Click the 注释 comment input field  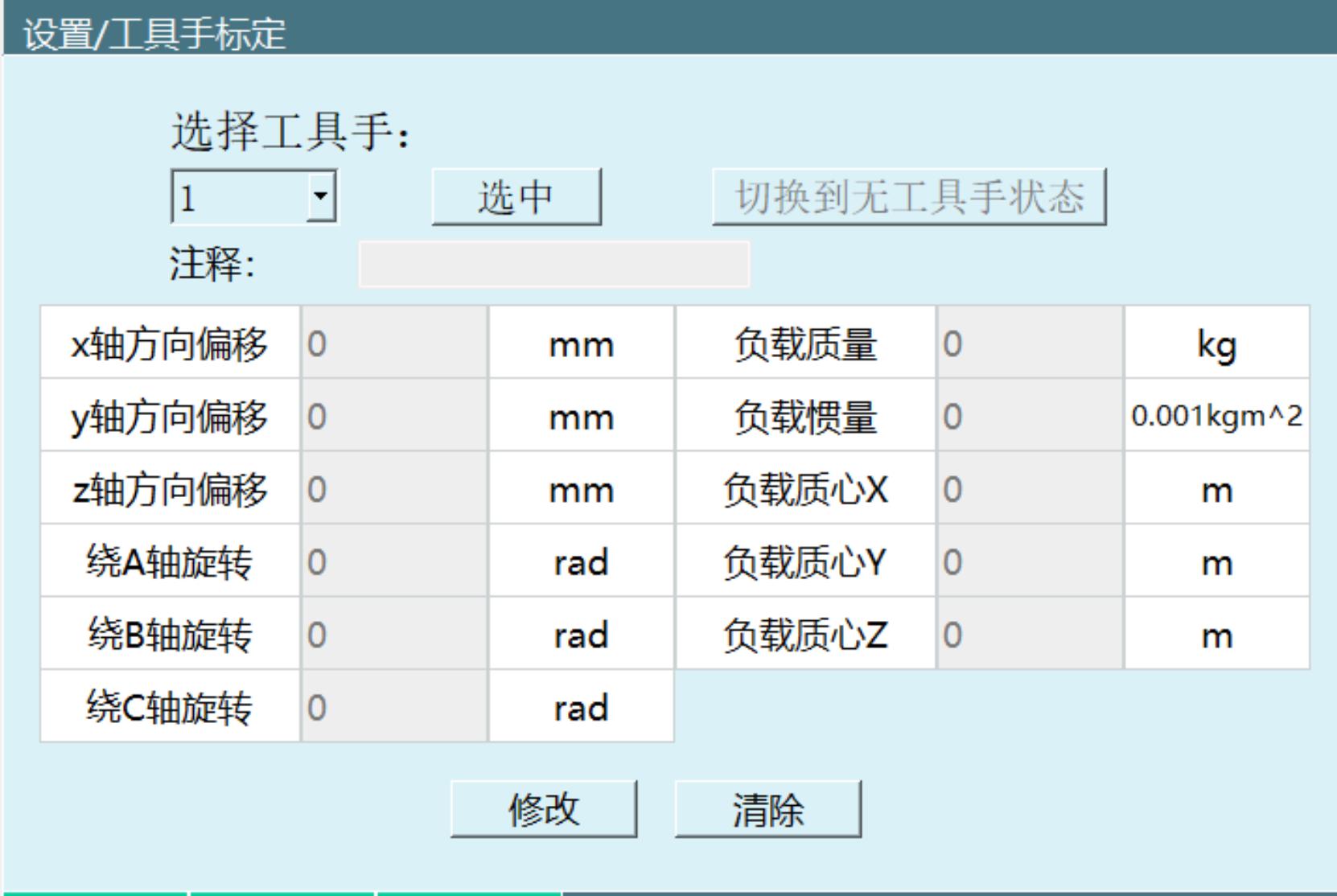555,265
